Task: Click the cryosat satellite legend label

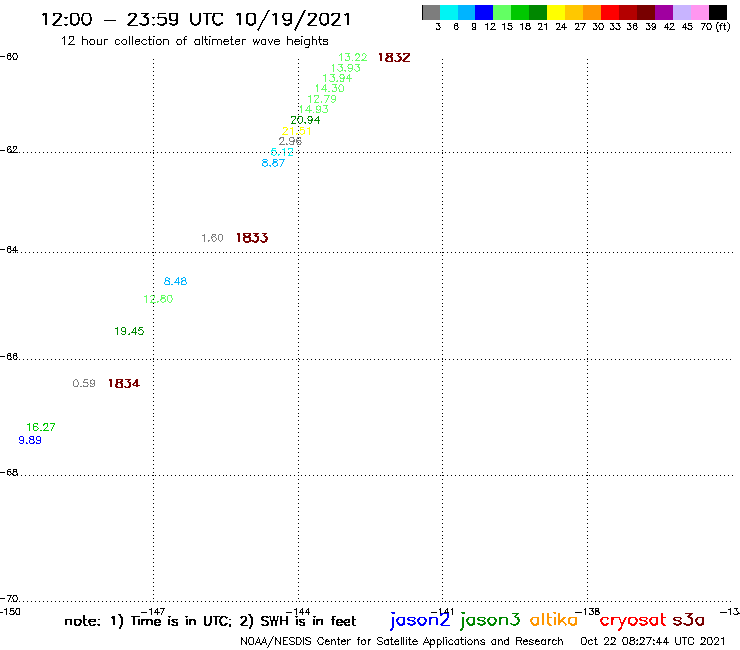Action: coord(633,621)
